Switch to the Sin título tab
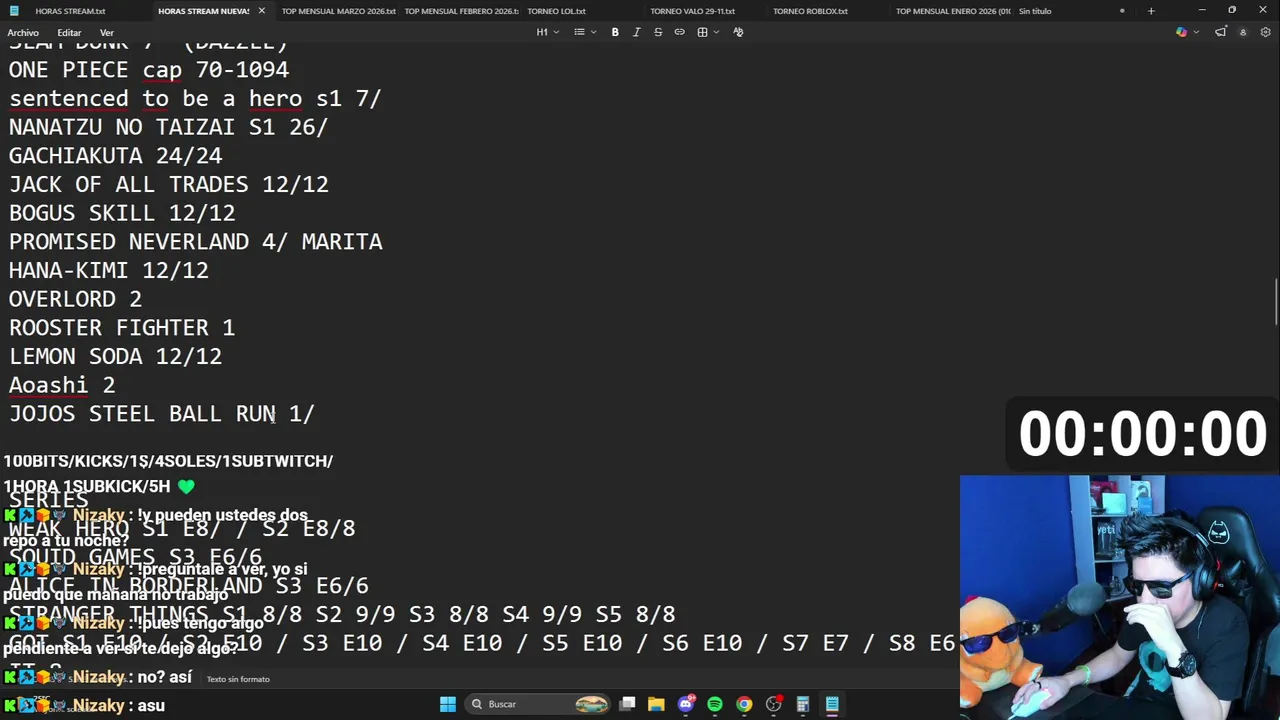The image size is (1280, 720). 1035,11
